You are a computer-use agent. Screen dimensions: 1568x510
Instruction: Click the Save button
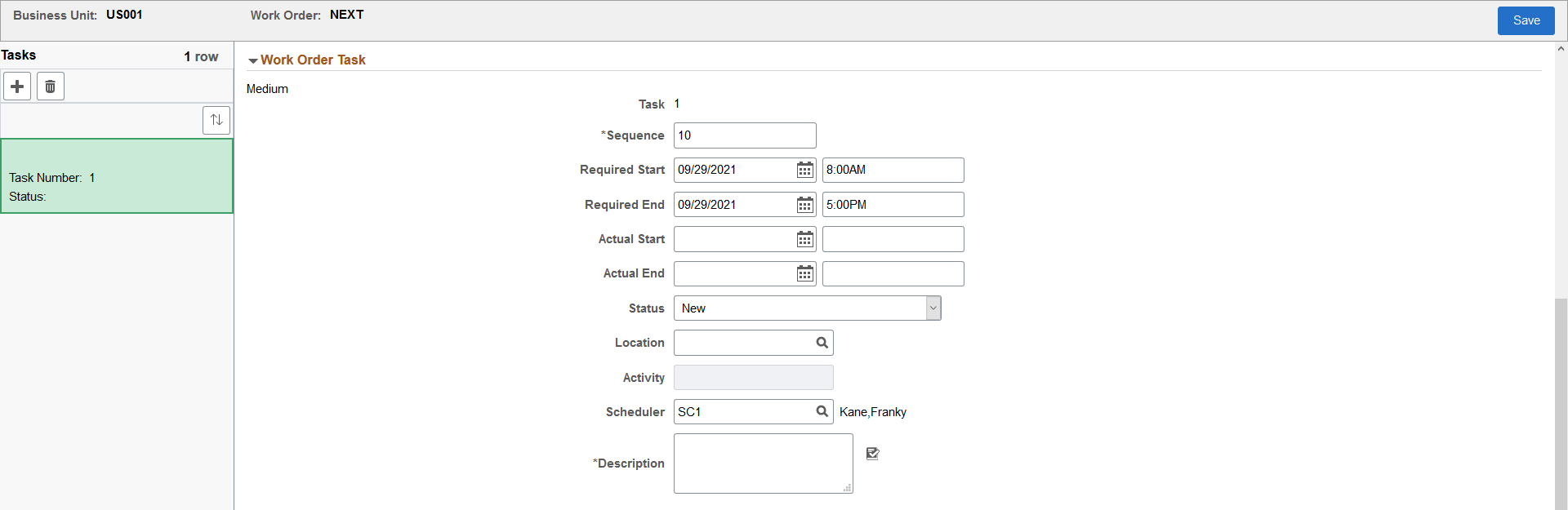pyautogui.click(x=1526, y=21)
